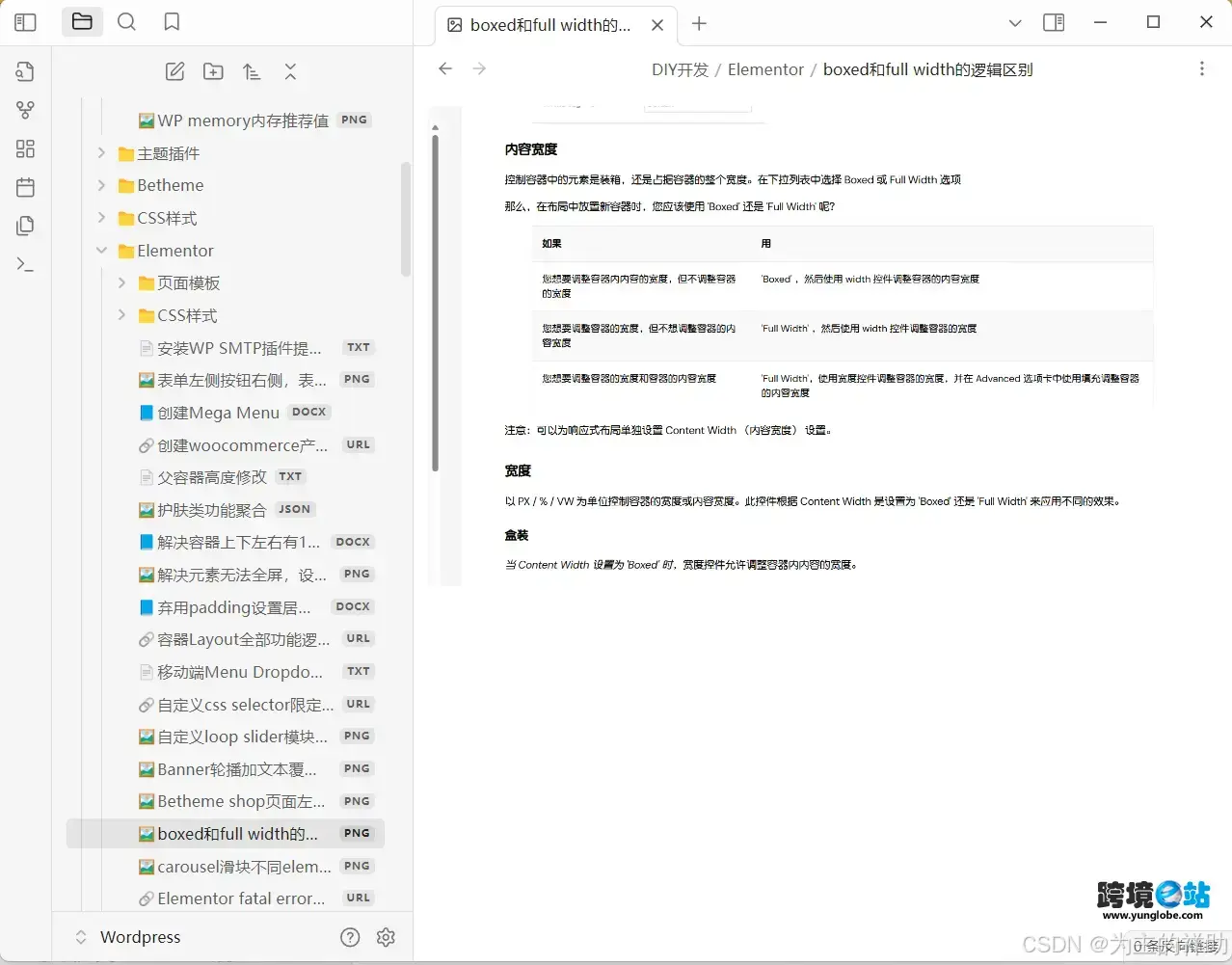The image size is (1232, 965).
Task: Select boxed和full width PNG file
Action: [226, 834]
